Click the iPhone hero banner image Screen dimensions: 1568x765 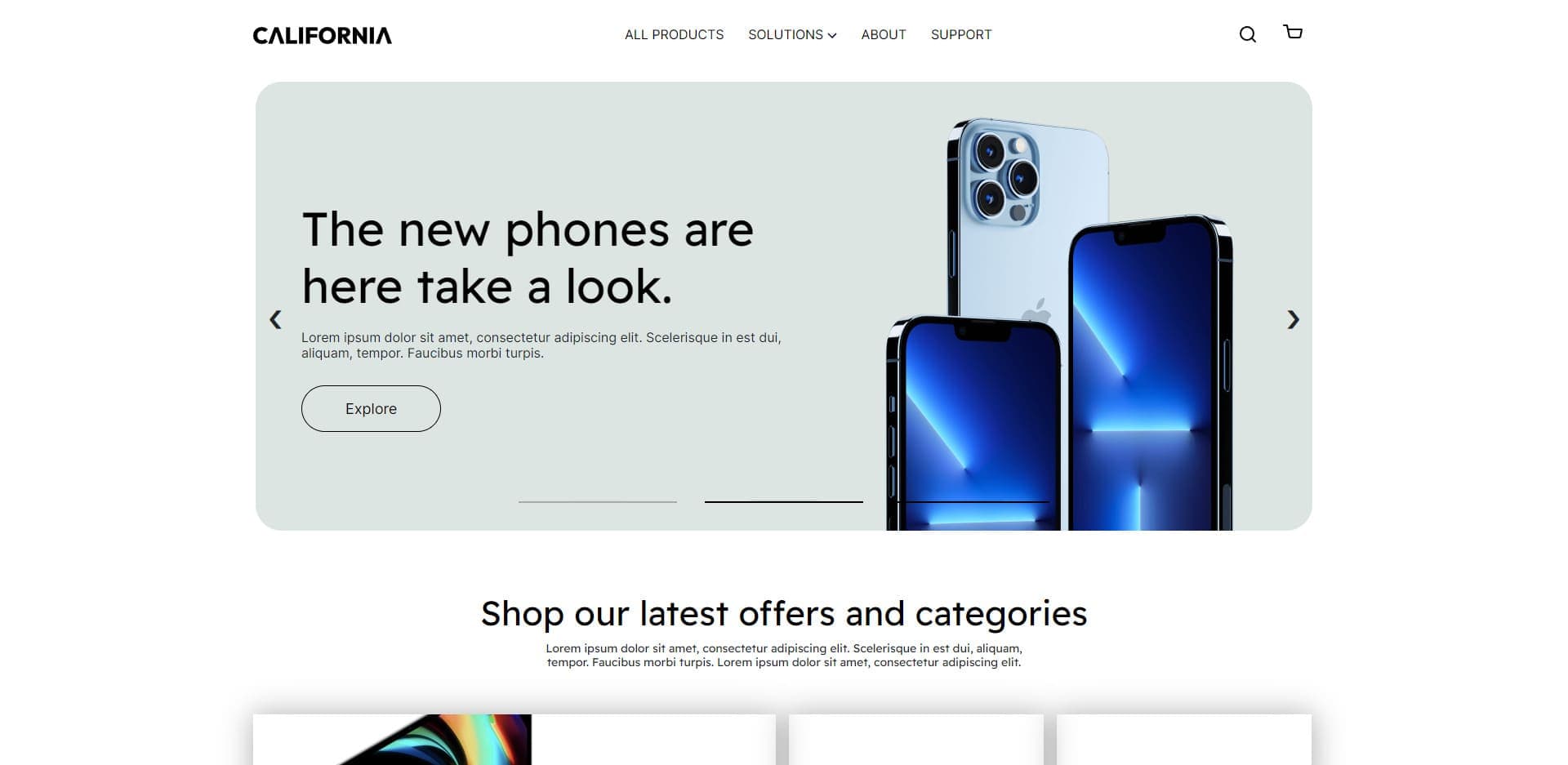[x=1059, y=324]
